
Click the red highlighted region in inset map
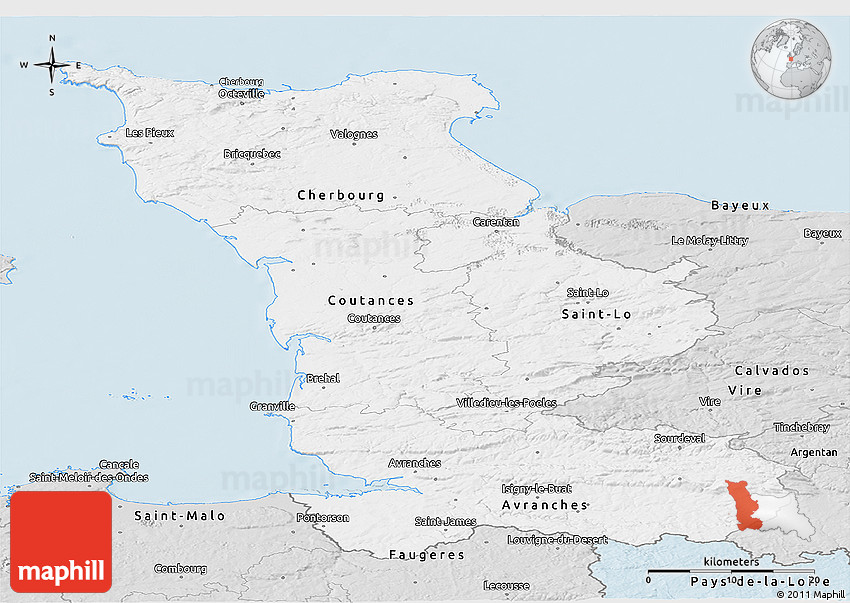pos(745,506)
